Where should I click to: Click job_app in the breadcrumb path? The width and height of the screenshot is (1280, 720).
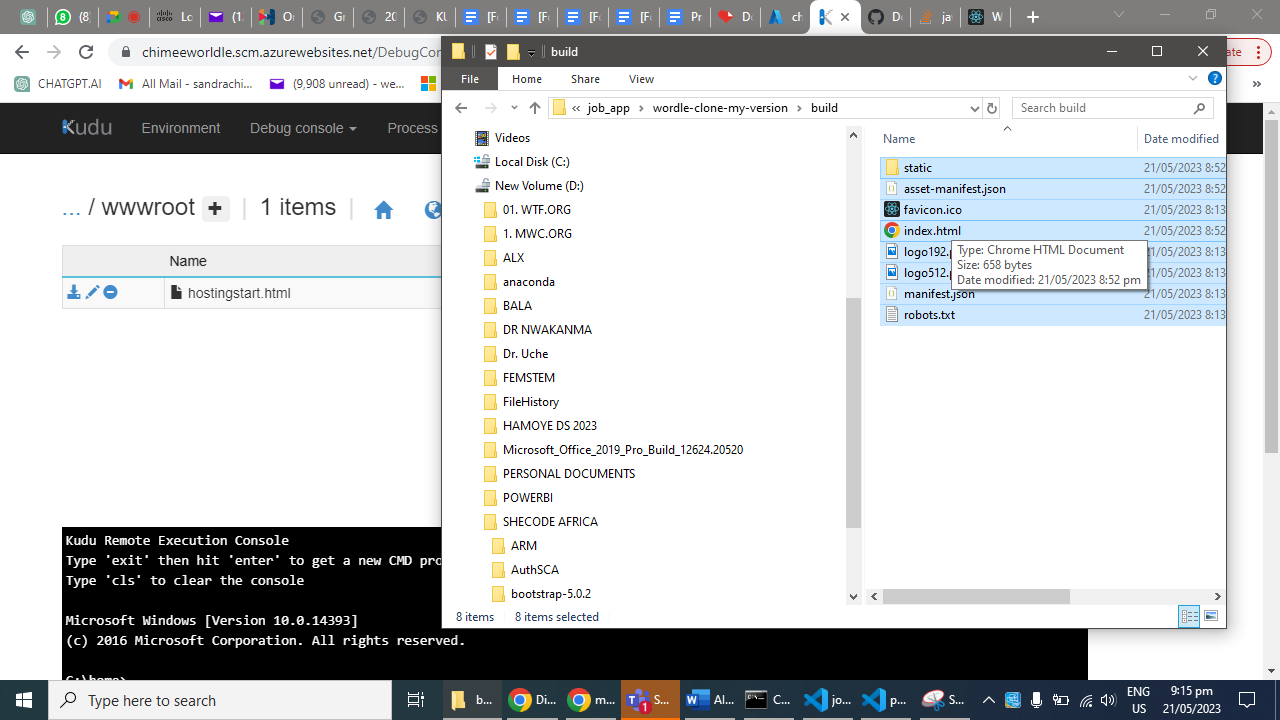click(x=609, y=108)
